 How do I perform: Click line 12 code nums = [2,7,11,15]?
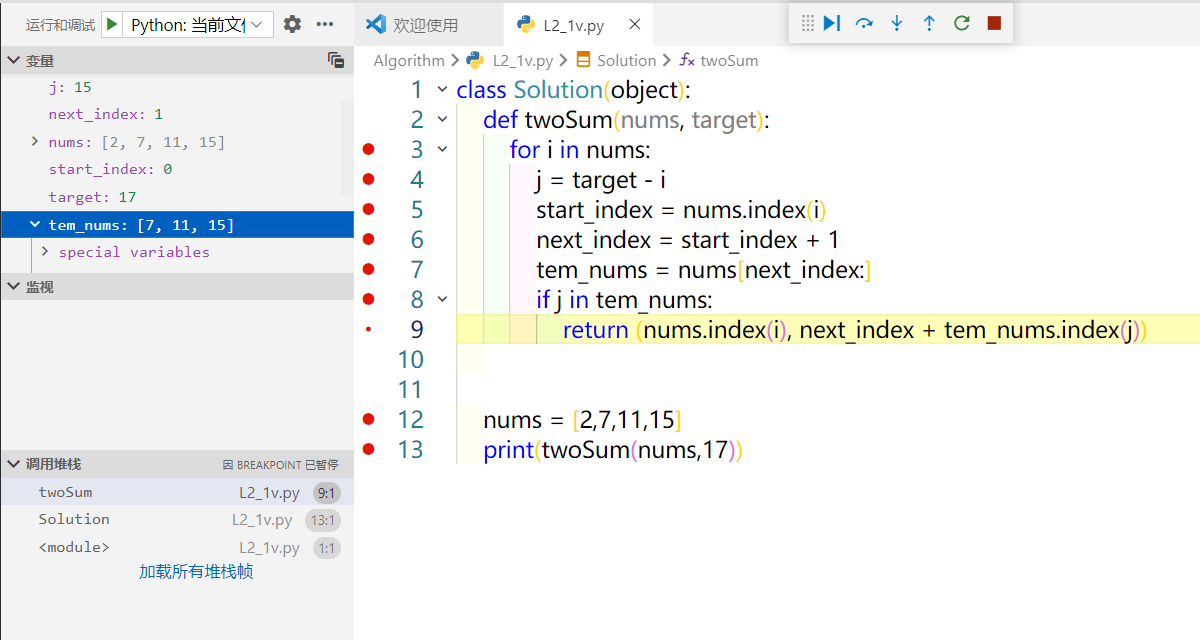[x=582, y=419]
